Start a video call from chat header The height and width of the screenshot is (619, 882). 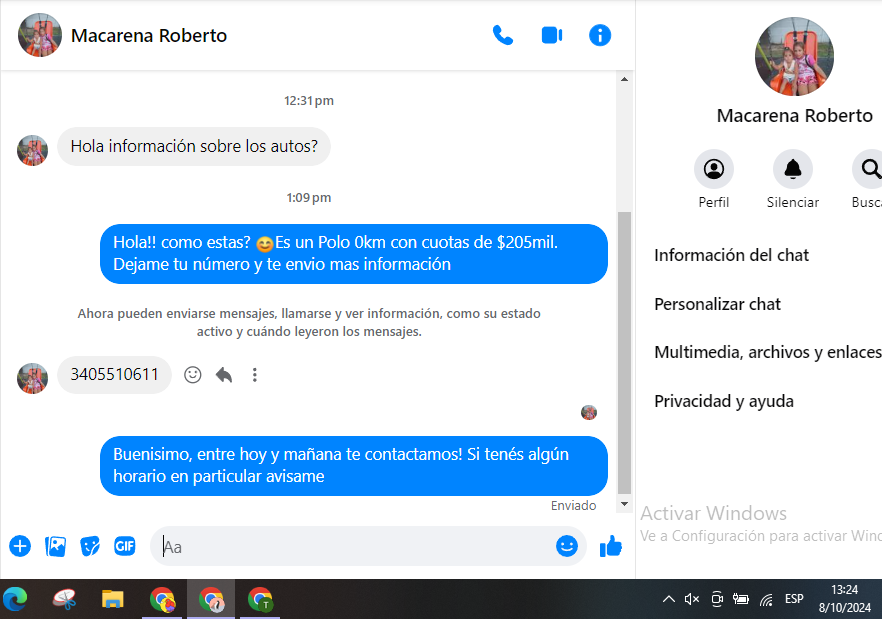pos(551,36)
